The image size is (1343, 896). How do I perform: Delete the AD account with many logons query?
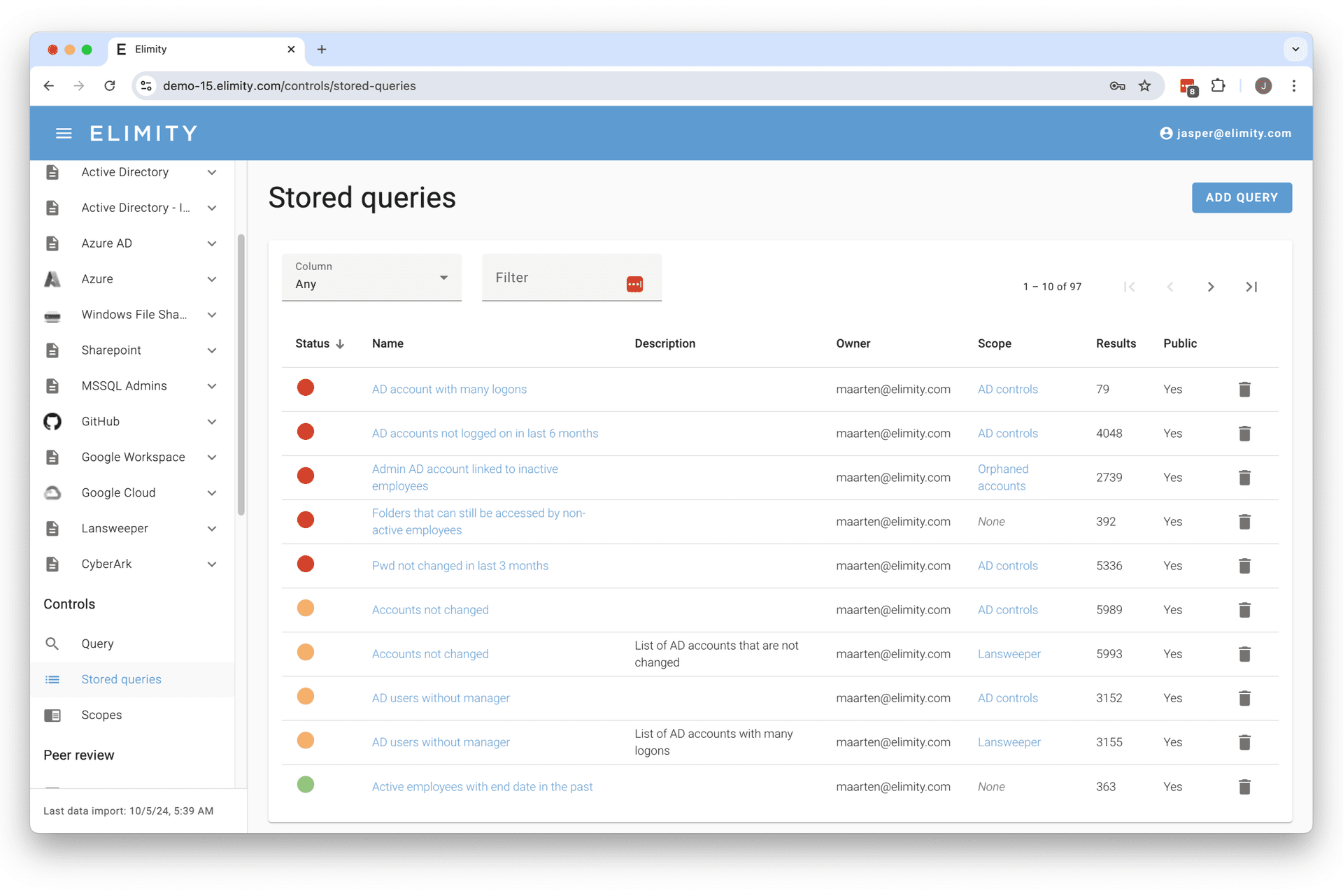coord(1244,390)
